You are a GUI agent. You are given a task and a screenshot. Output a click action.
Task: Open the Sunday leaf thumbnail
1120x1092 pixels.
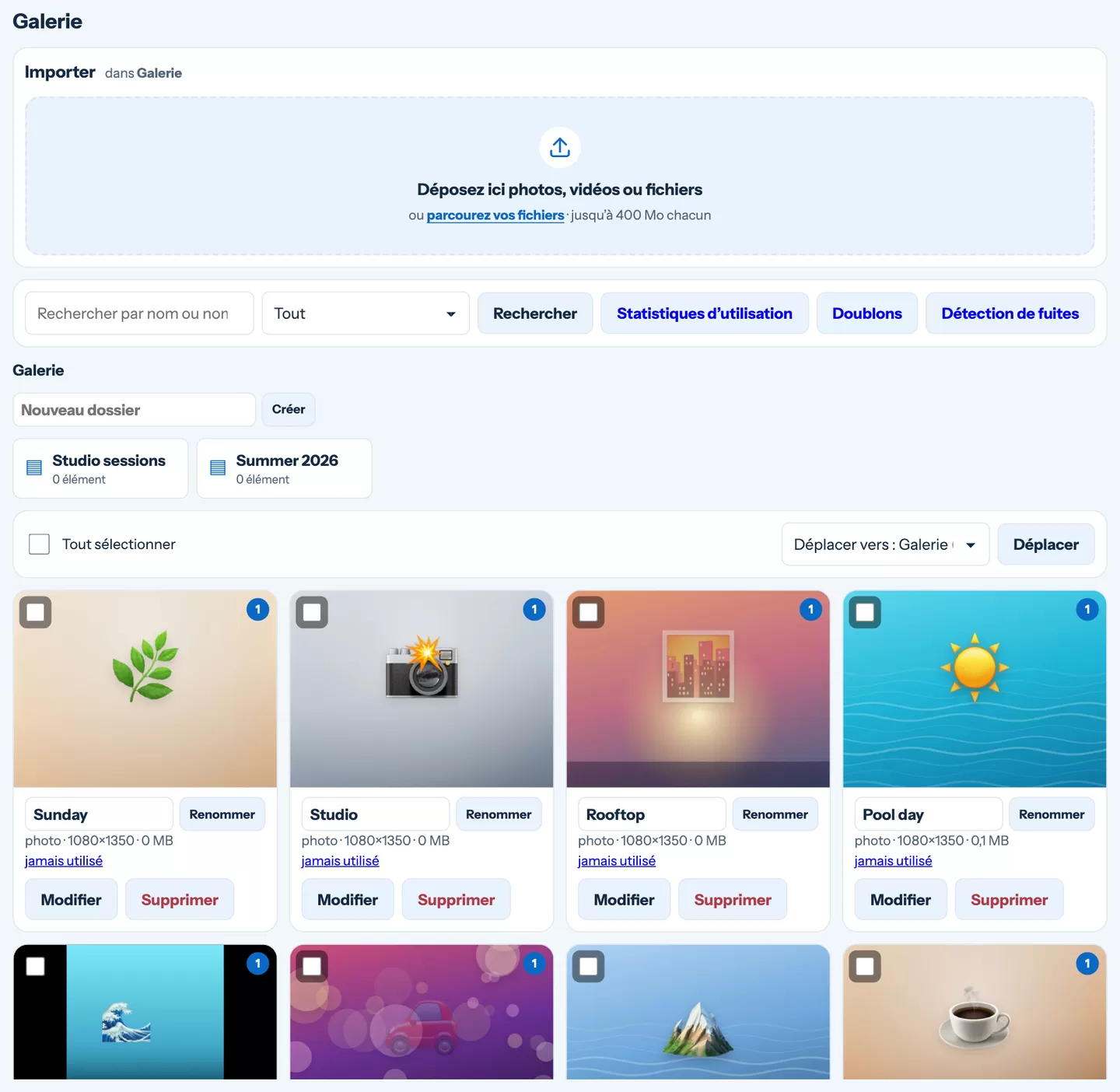tap(145, 689)
